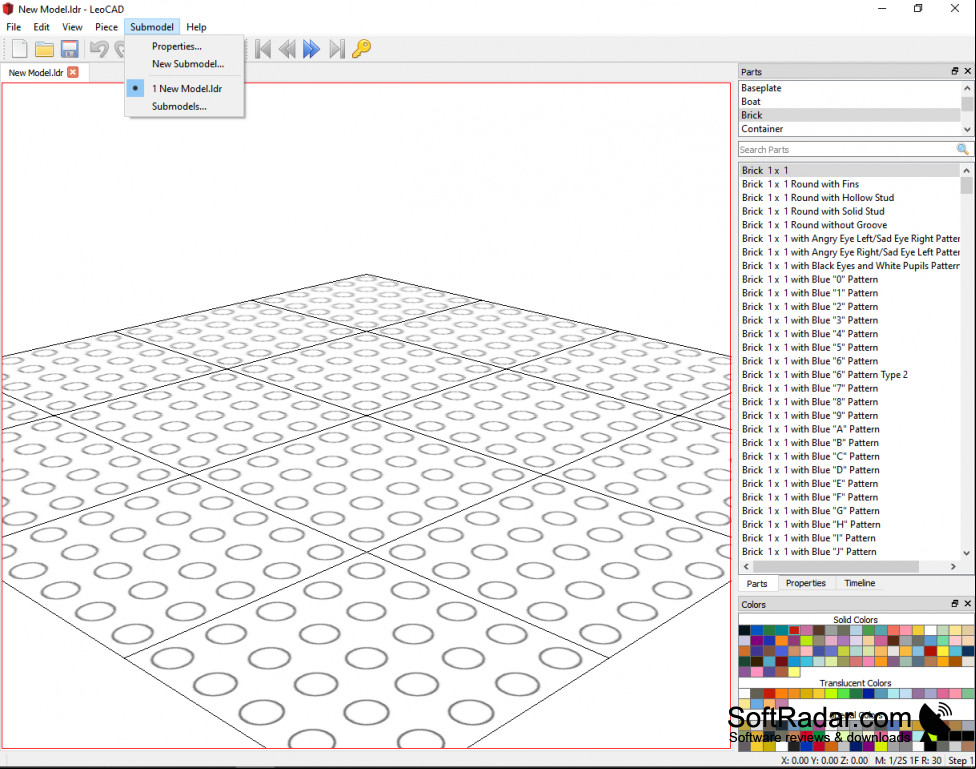
Task: Click the LeoCAD app icon in title bar
Action: (8, 9)
